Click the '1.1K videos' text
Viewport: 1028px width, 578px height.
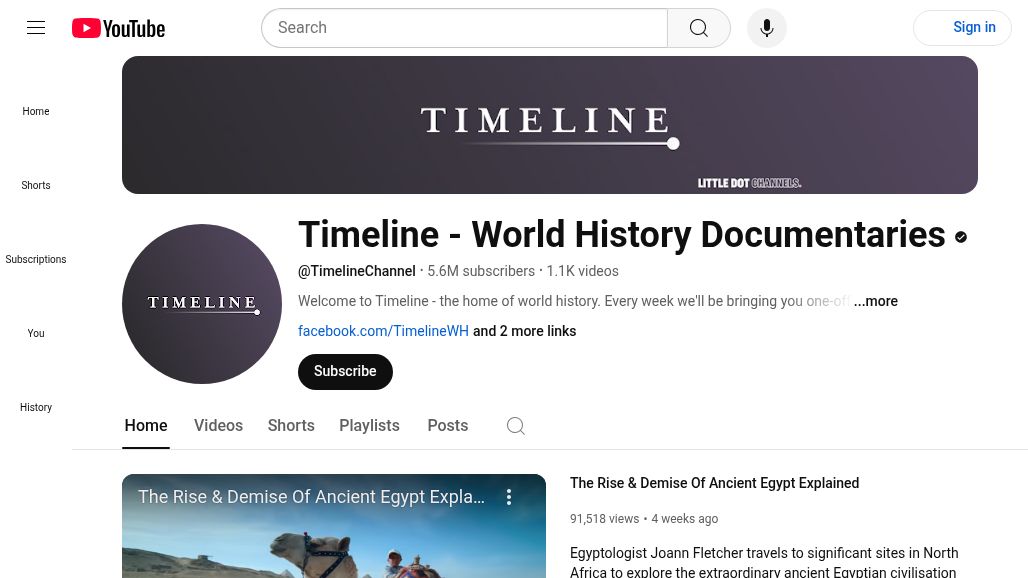[583, 271]
